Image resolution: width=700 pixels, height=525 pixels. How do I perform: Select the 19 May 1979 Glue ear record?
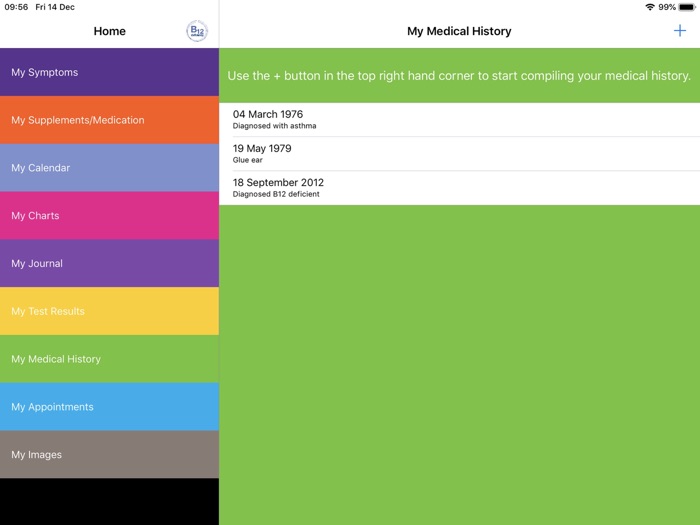click(x=459, y=154)
